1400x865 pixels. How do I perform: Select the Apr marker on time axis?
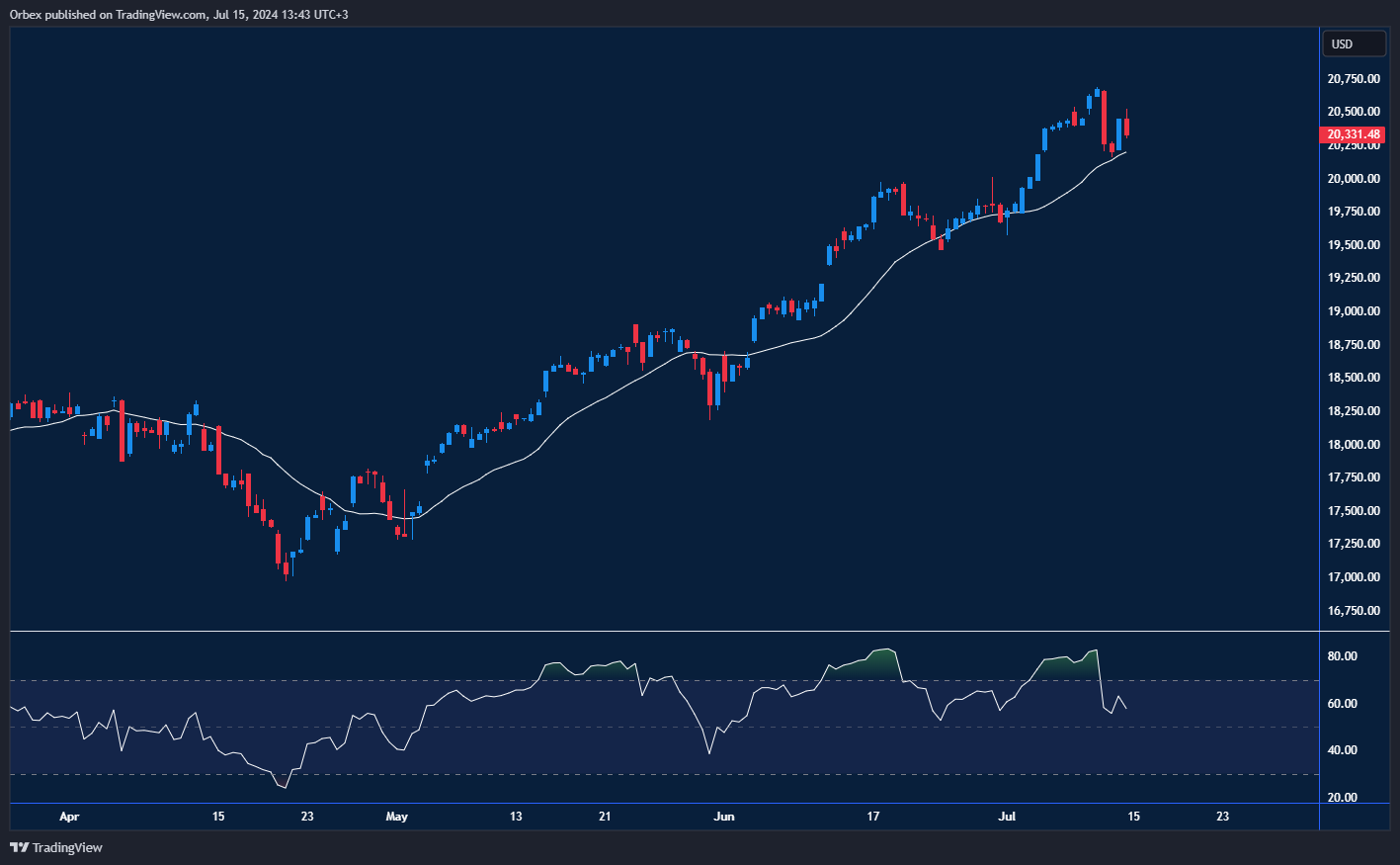tap(68, 817)
